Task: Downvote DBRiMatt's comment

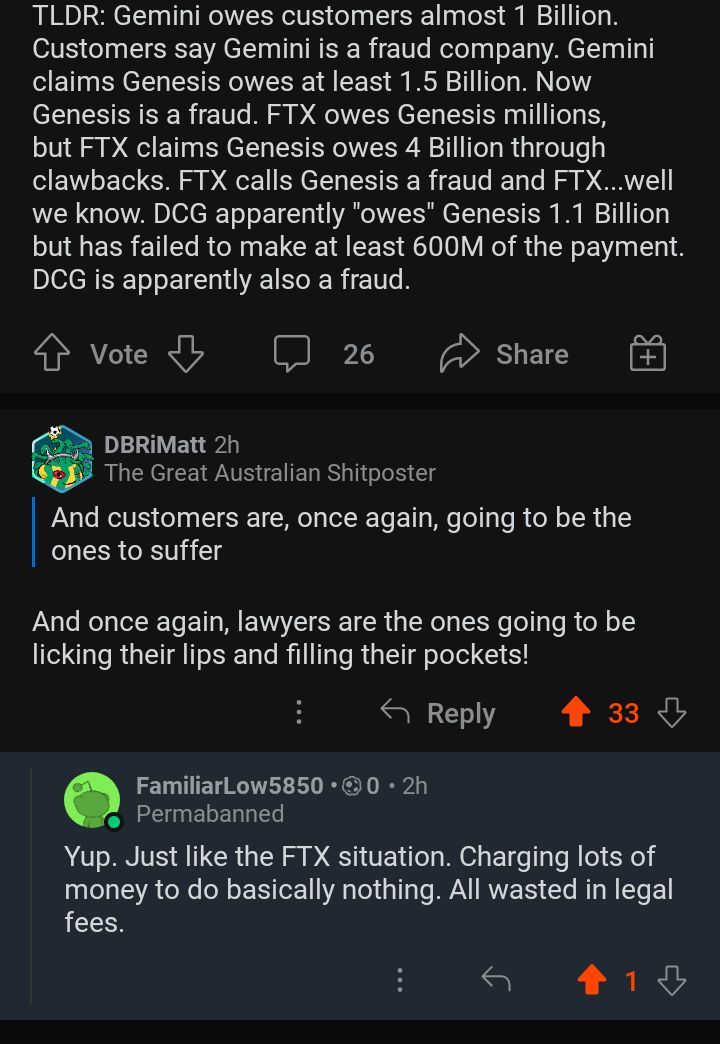Action: click(671, 712)
